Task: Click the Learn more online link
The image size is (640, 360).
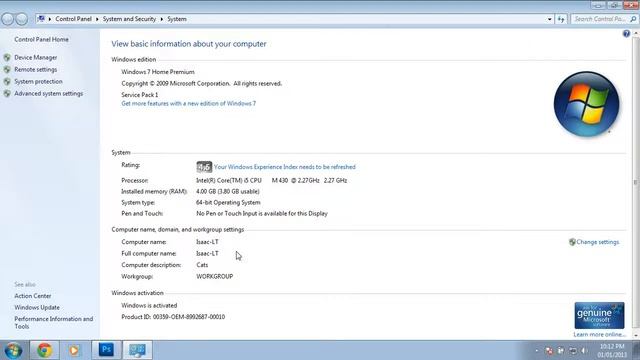Action: click(x=599, y=335)
